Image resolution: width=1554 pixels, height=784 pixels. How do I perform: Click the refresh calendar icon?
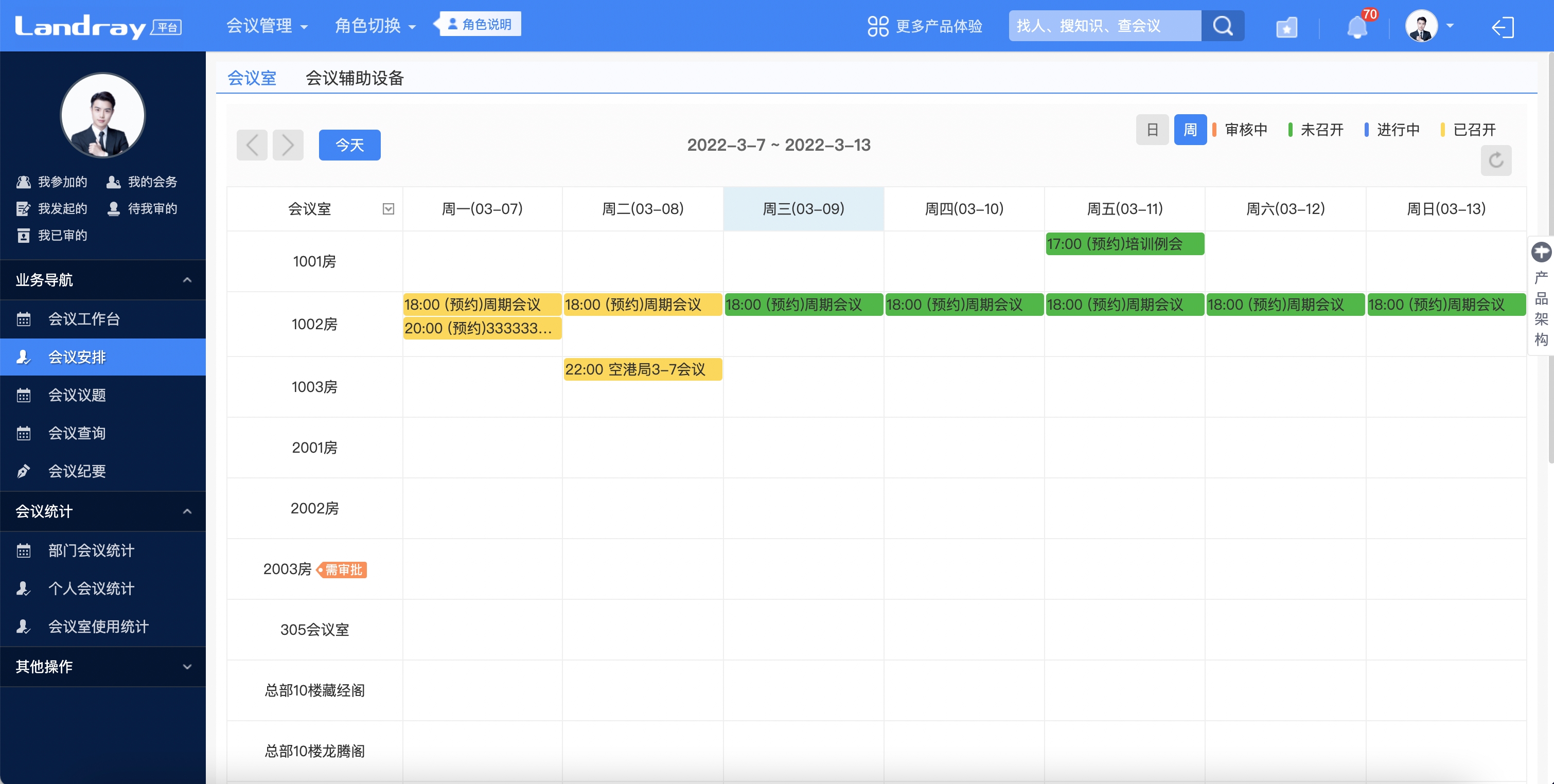coord(1496,161)
